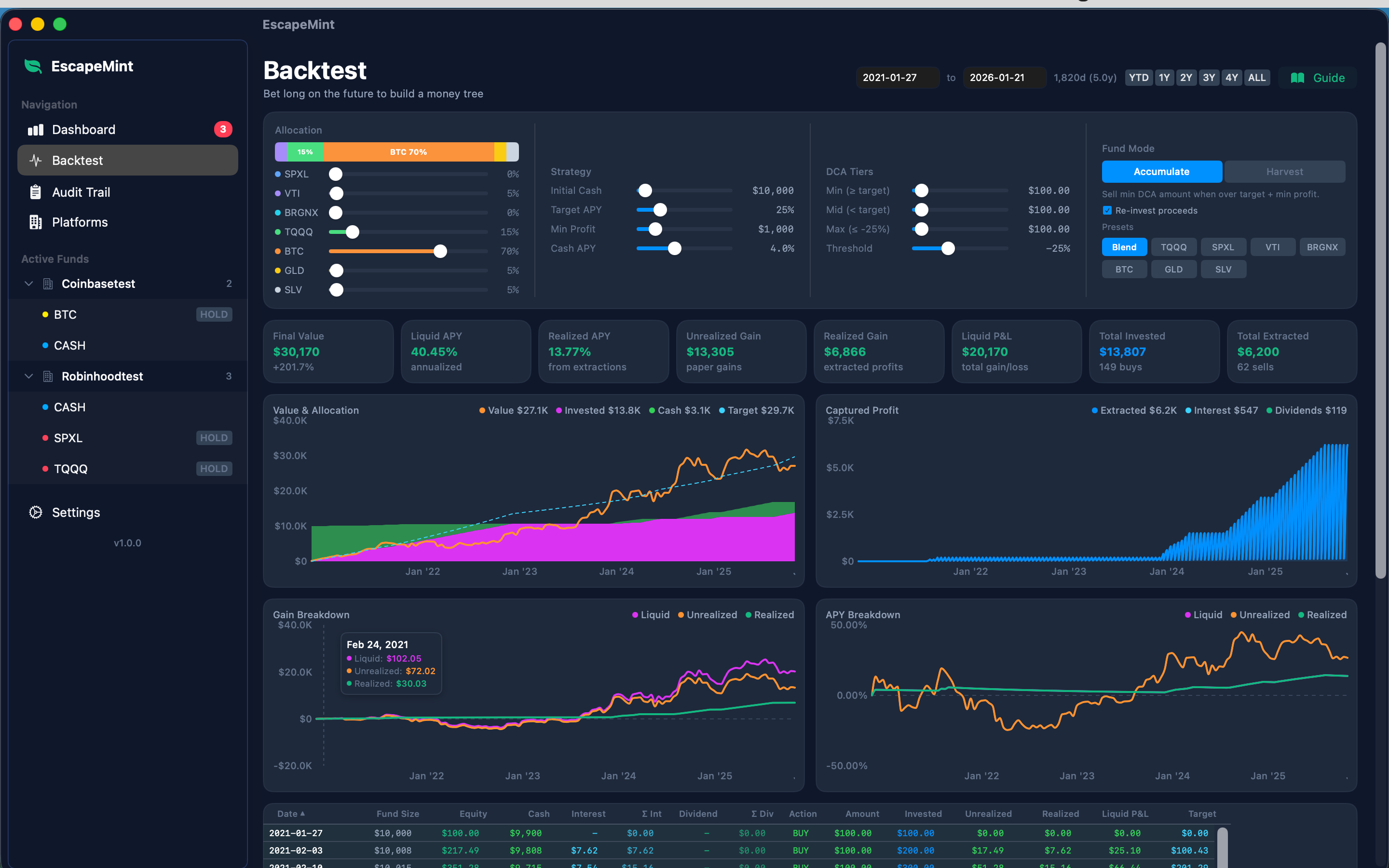Select the VTI preset
The width and height of the screenshot is (1389, 868).
coord(1272,247)
